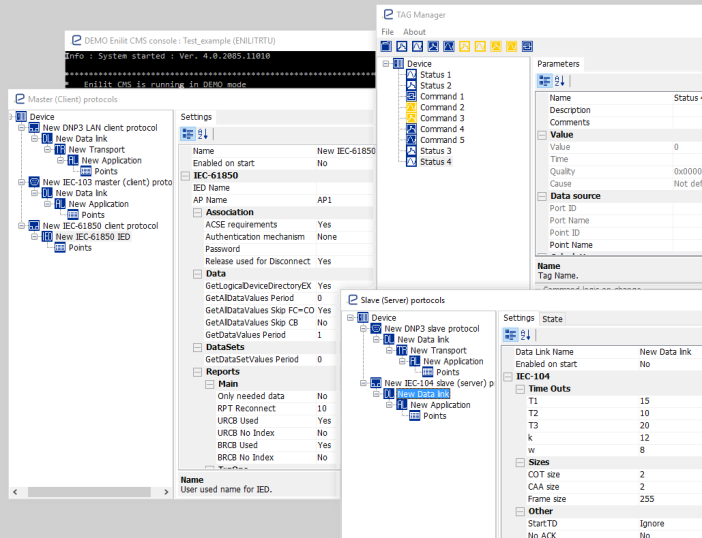
Task: Select the yellow Command 2 tag
Action: pyautogui.click(x=411, y=108)
